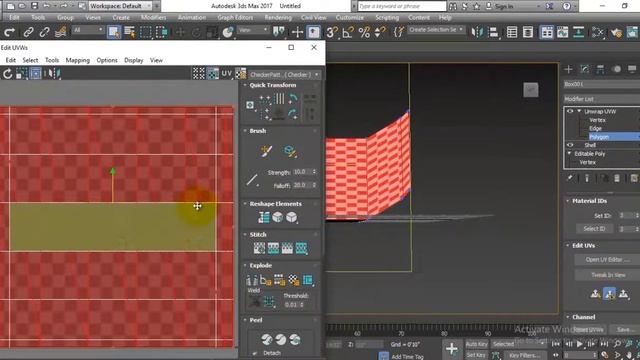
Task: Select Edge sub-object under Unwrap UVW
Action: (x=596, y=128)
